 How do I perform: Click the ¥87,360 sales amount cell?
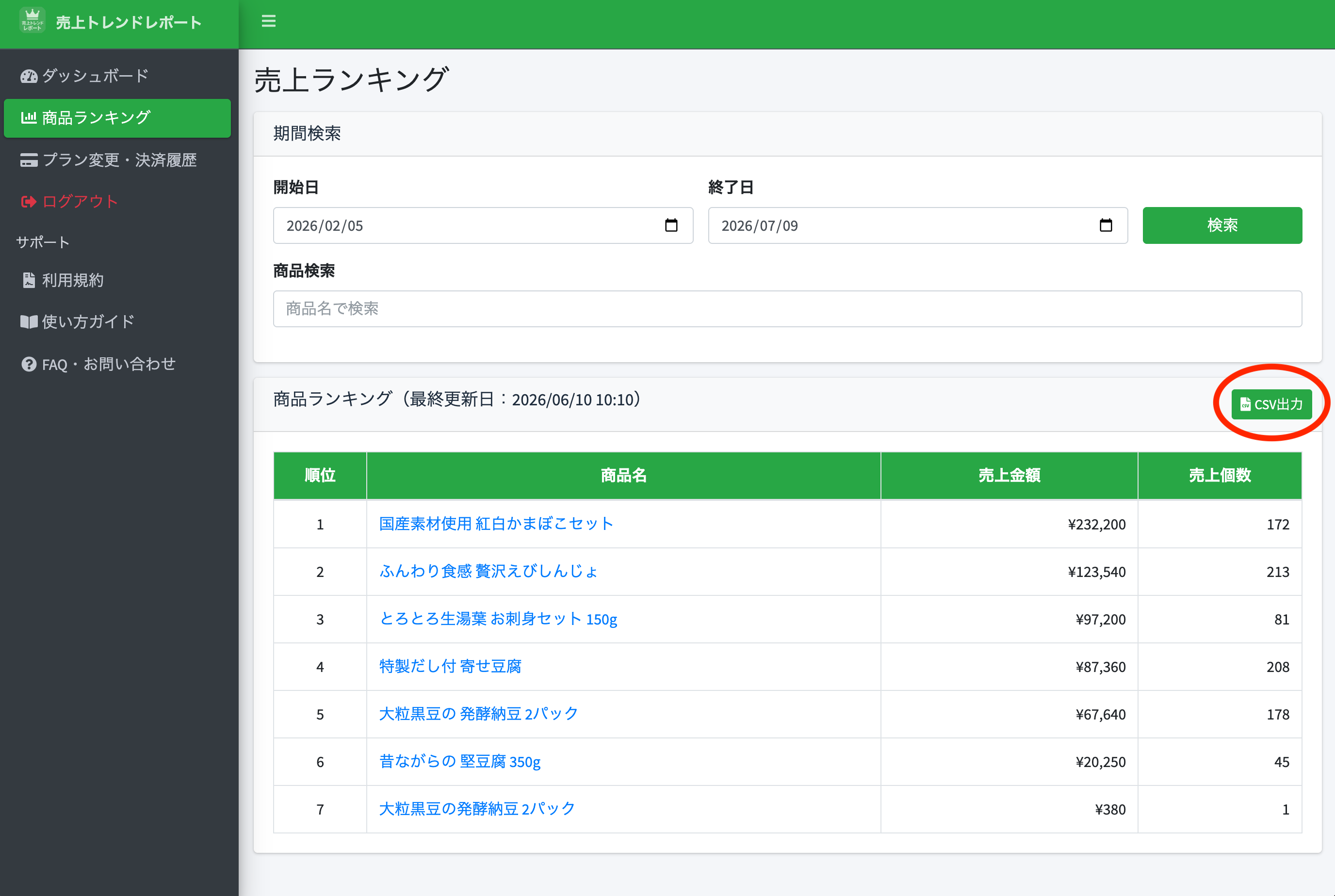(1009, 667)
